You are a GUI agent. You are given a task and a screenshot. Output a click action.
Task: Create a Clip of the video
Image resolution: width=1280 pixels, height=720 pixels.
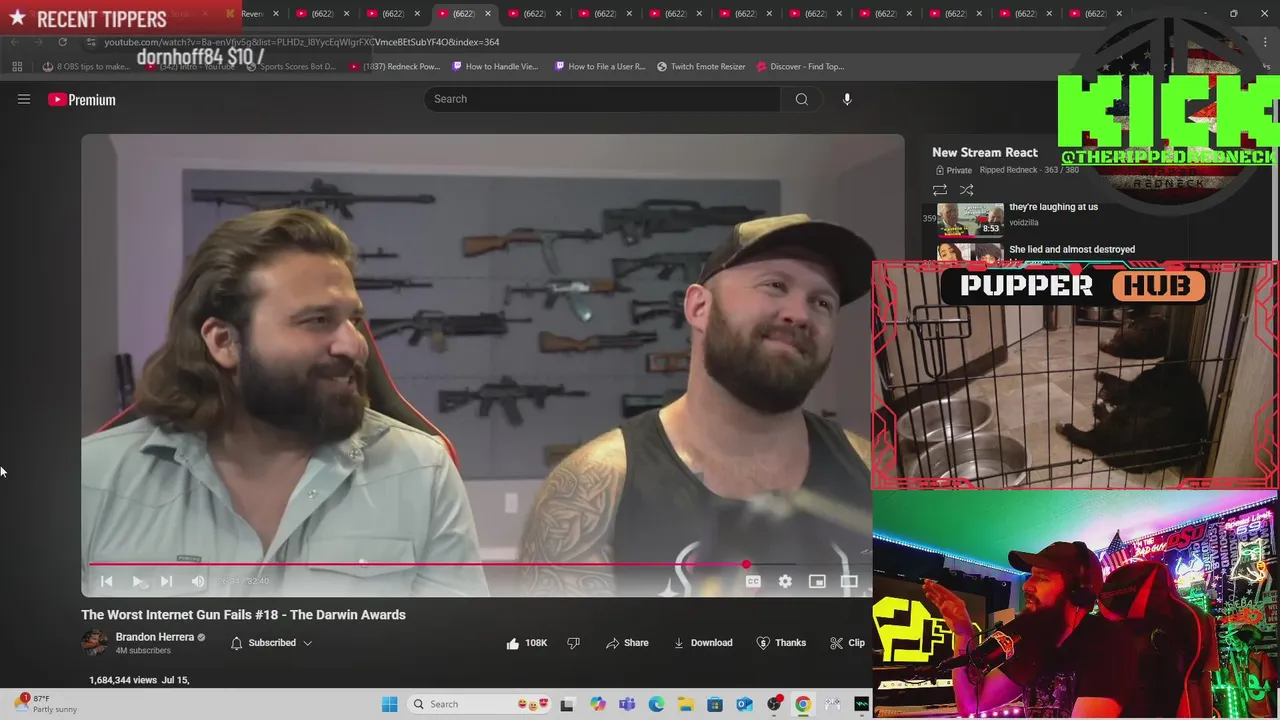click(x=848, y=643)
